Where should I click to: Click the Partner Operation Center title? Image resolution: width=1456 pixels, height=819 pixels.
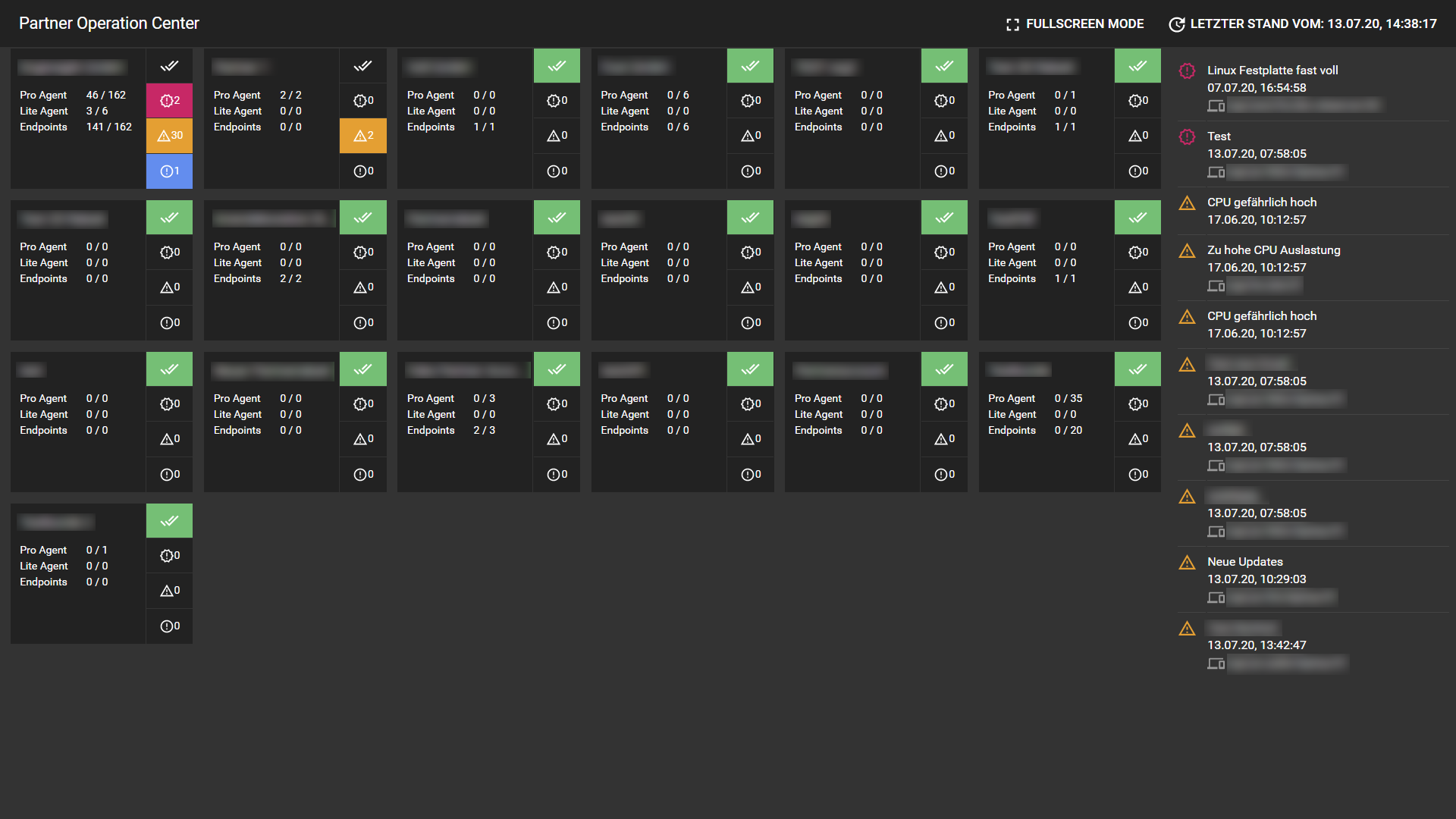pos(108,24)
